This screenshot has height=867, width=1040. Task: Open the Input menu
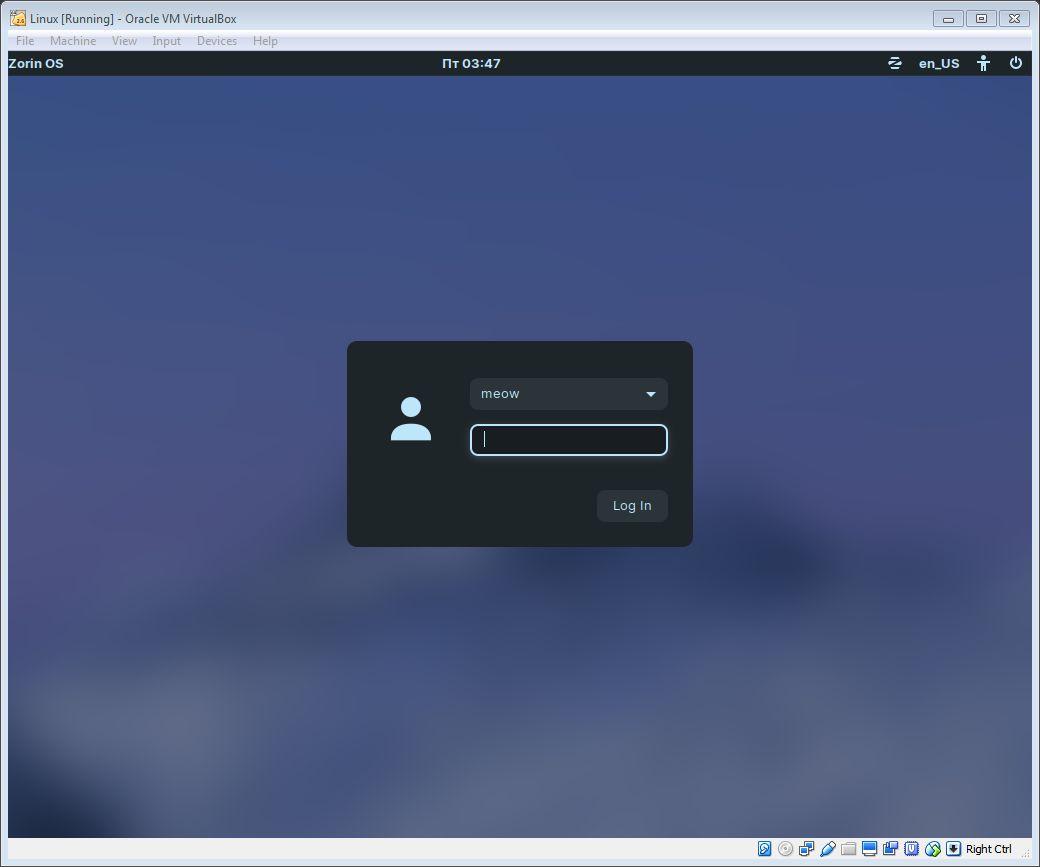[x=166, y=41]
